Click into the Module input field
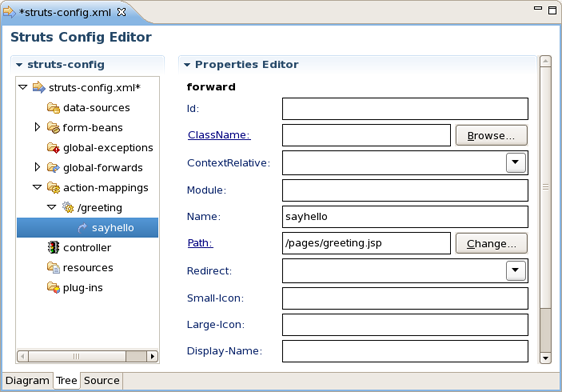This screenshot has height=392, width=562. [405, 190]
